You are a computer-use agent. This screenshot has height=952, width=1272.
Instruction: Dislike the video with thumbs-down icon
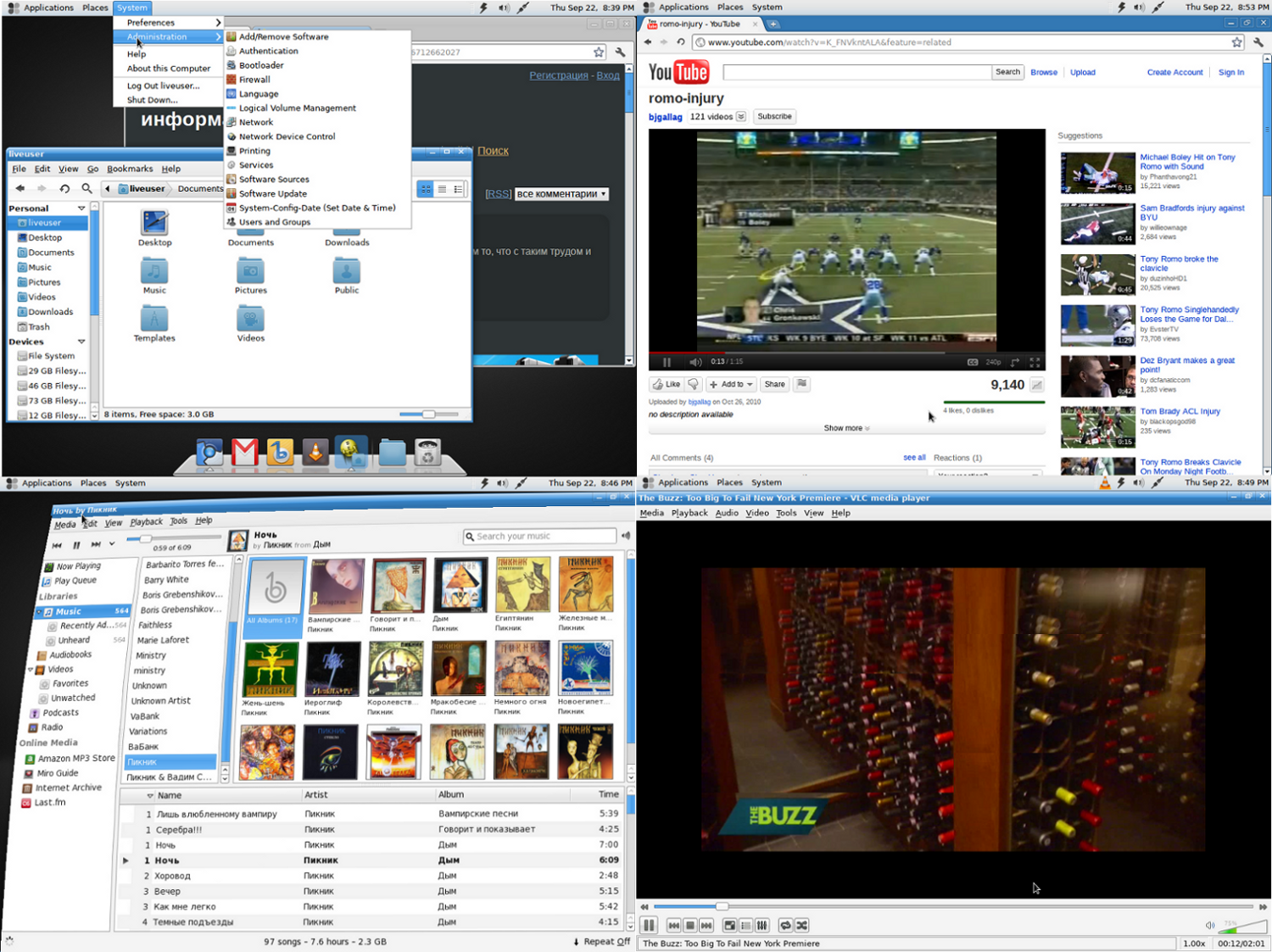(693, 384)
